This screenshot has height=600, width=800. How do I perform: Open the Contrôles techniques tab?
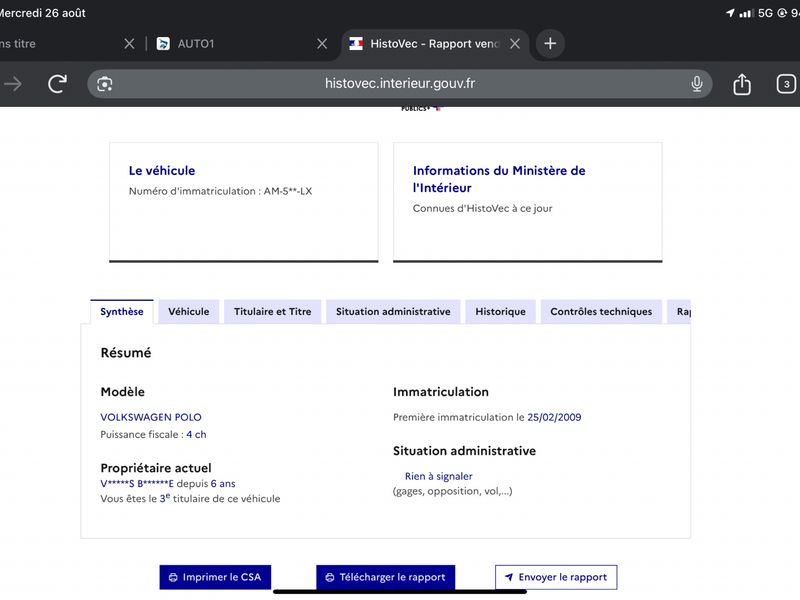click(601, 312)
